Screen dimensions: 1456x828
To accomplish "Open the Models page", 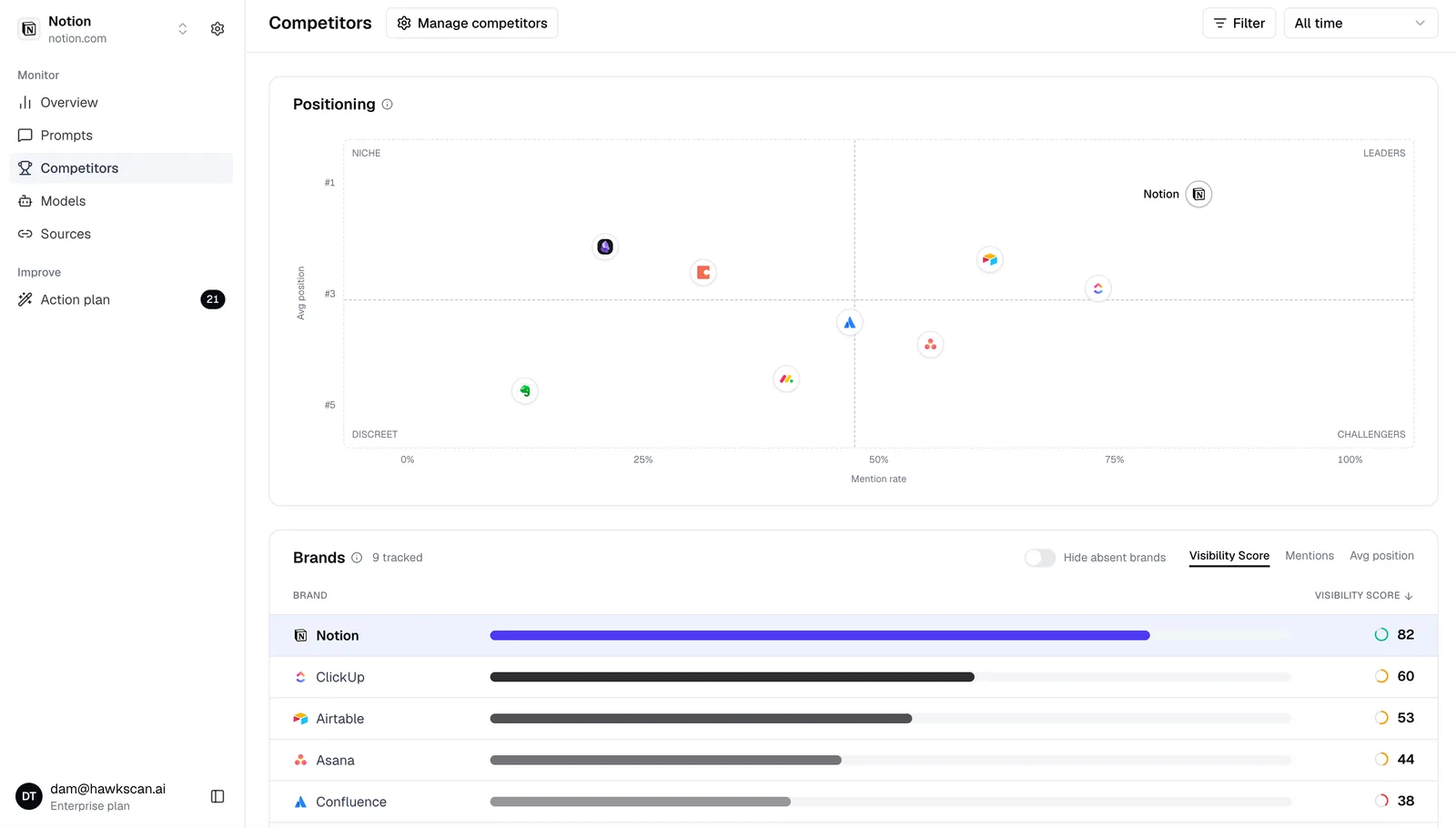I will [121, 201].
